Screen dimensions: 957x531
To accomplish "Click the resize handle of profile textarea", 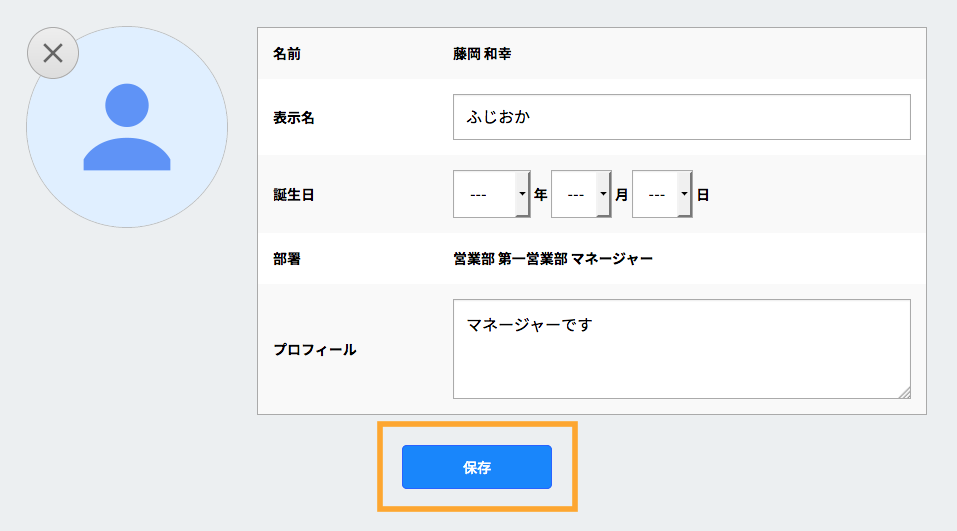I will (904, 392).
